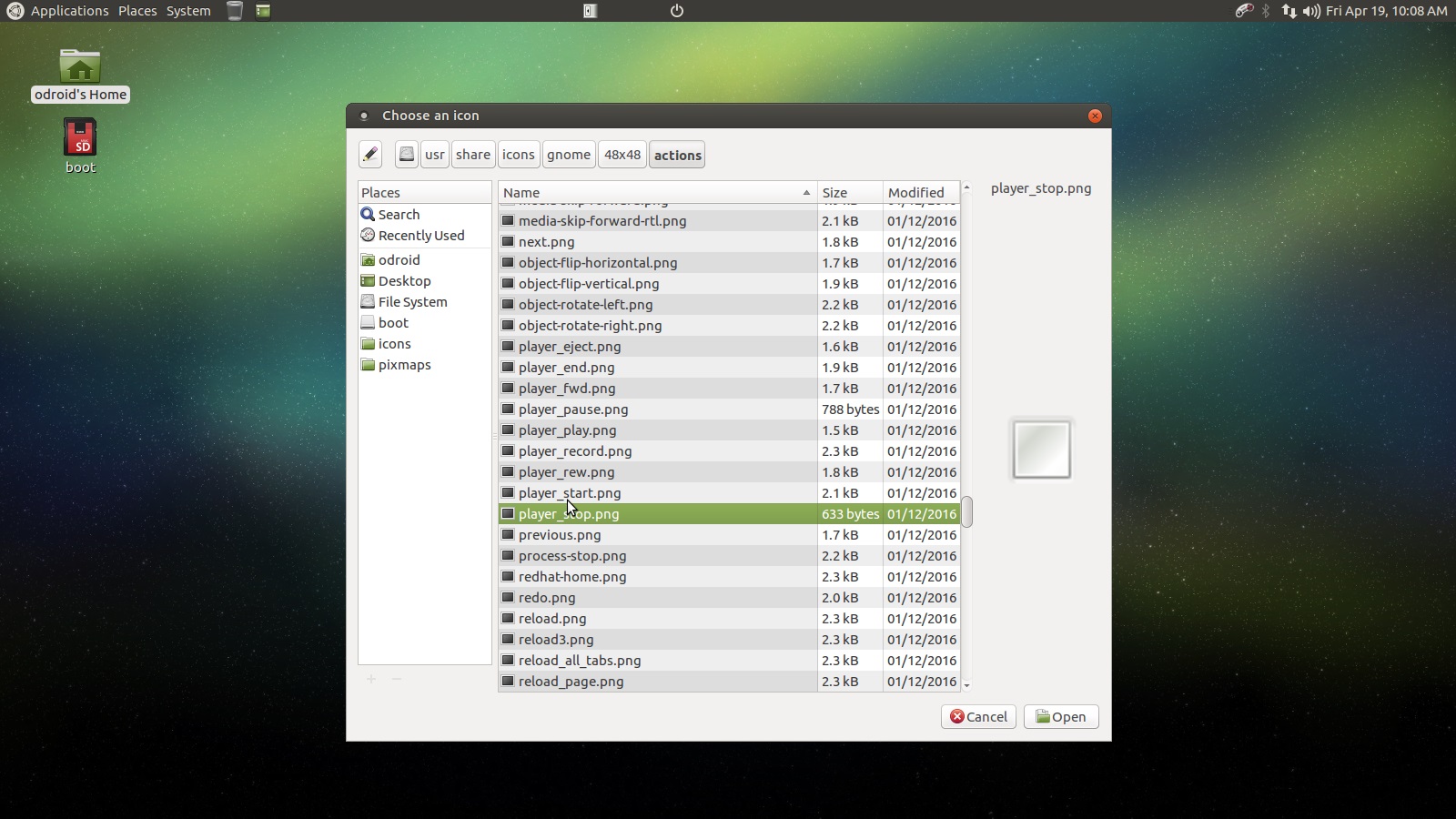Click the player_stop.png preview thumbnail
The width and height of the screenshot is (1456, 819).
click(1041, 448)
